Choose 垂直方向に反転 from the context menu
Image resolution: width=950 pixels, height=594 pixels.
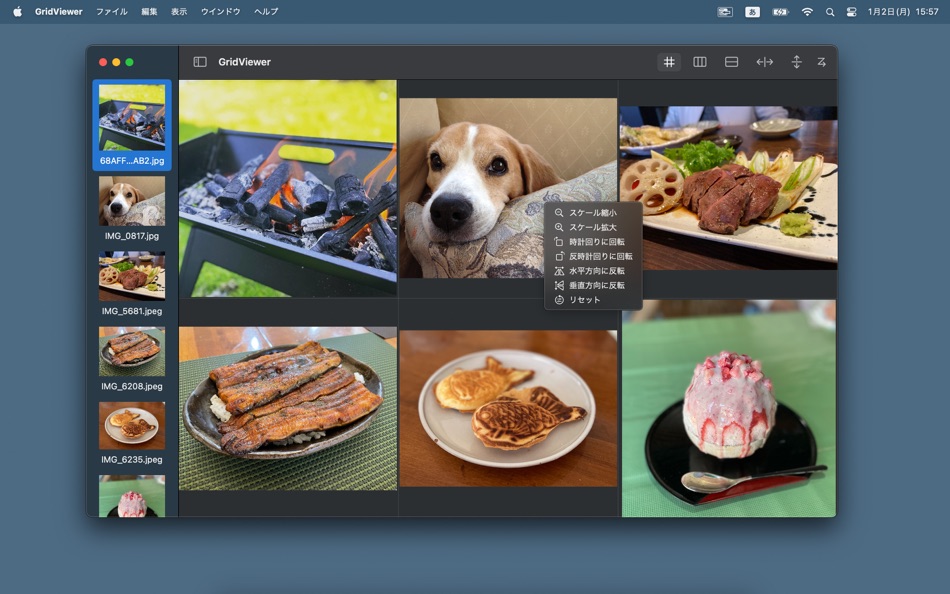coord(593,285)
